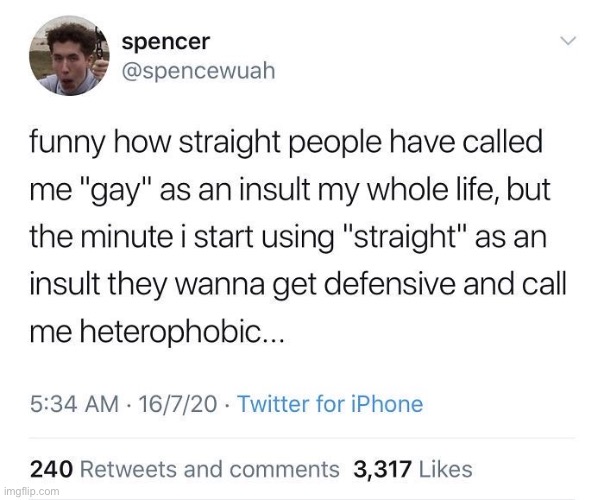Open the imgflip.com watermark
The width and height of the screenshot is (604, 500).
(x=32, y=492)
